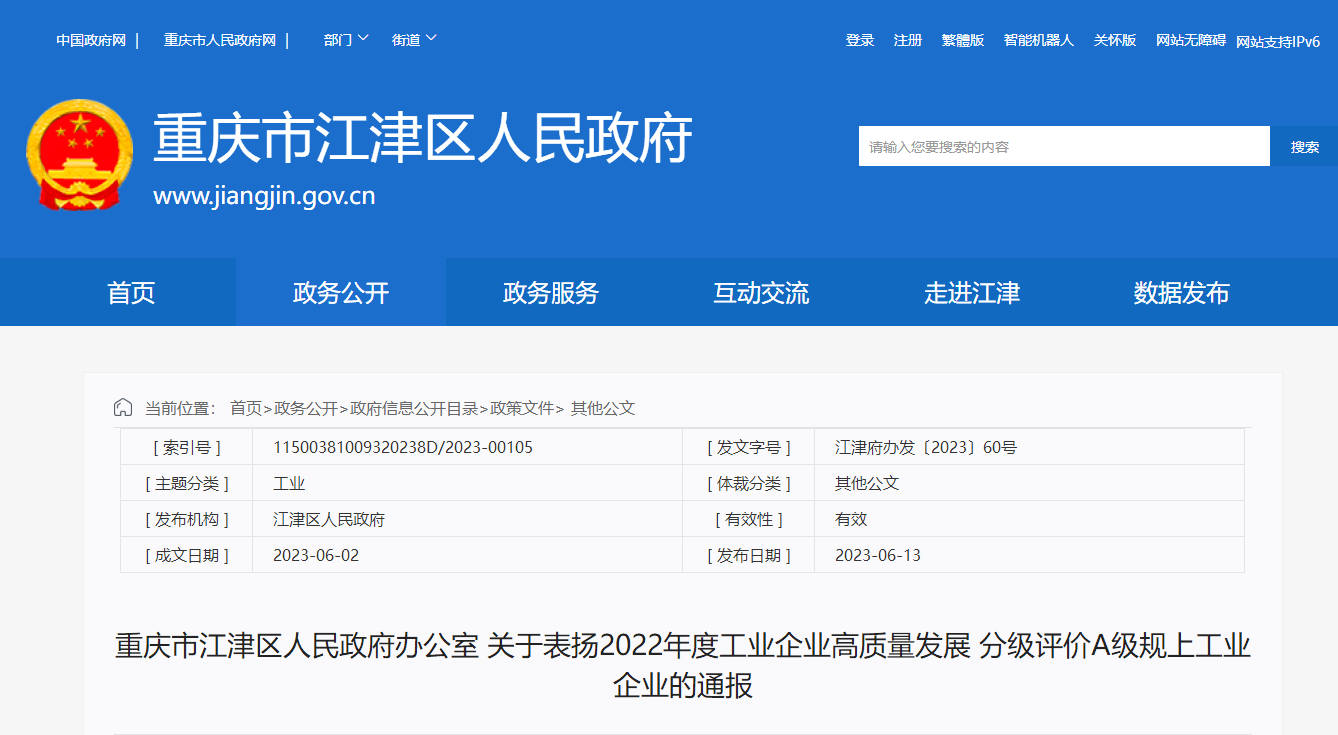The height and width of the screenshot is (735, 1338).
Task: Click breadcrumb 政务公开
Action: pos(306,408)
